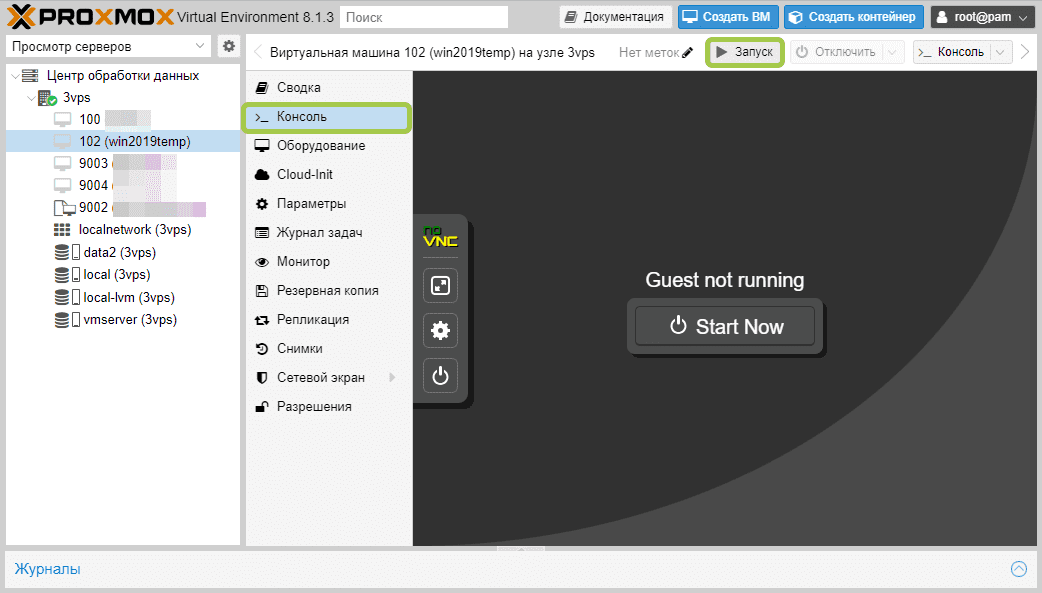Viewport: 1042px width, 593px height.
Task: Open the Консоль tab in side menu
Action: [x=326, y=117]
